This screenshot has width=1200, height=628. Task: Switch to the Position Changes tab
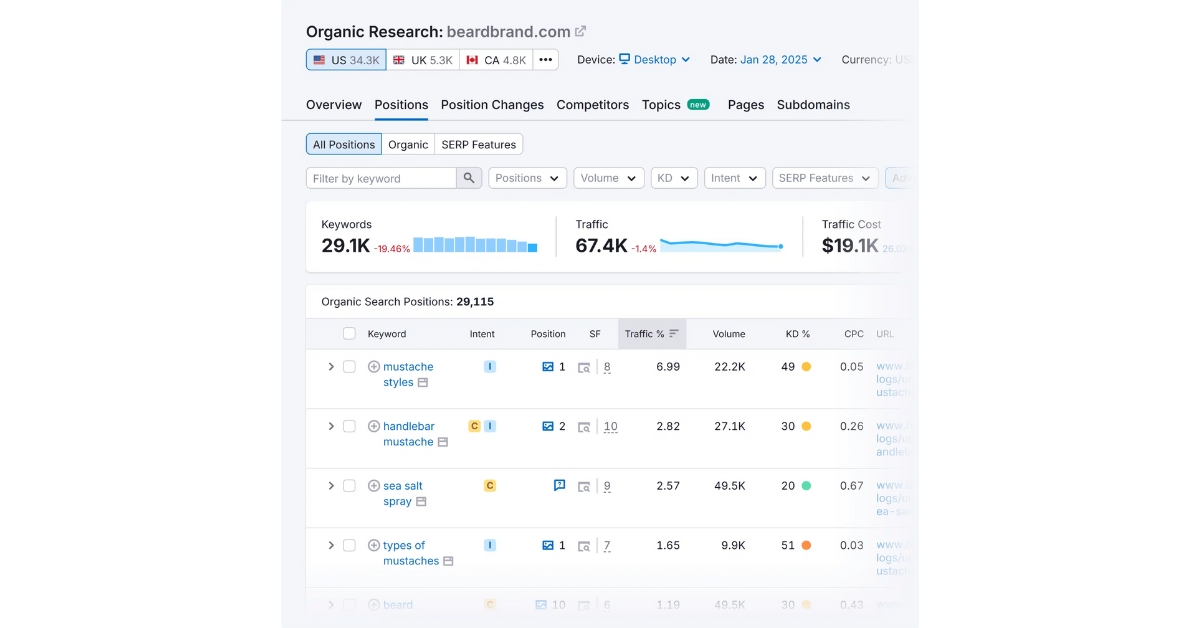pos(492,105)
